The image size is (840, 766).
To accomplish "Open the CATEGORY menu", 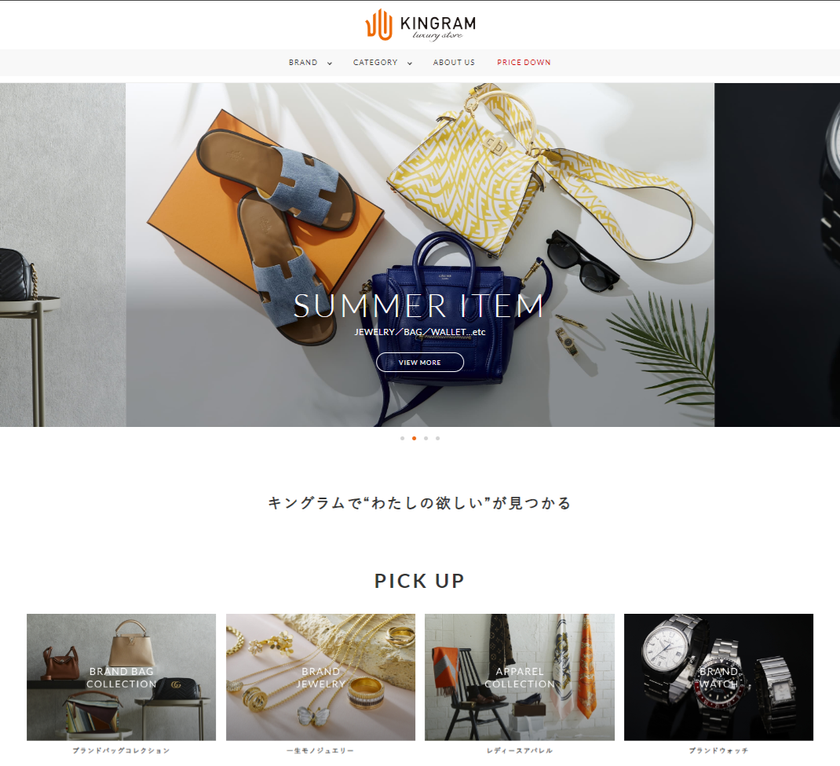I will (375, 63).
